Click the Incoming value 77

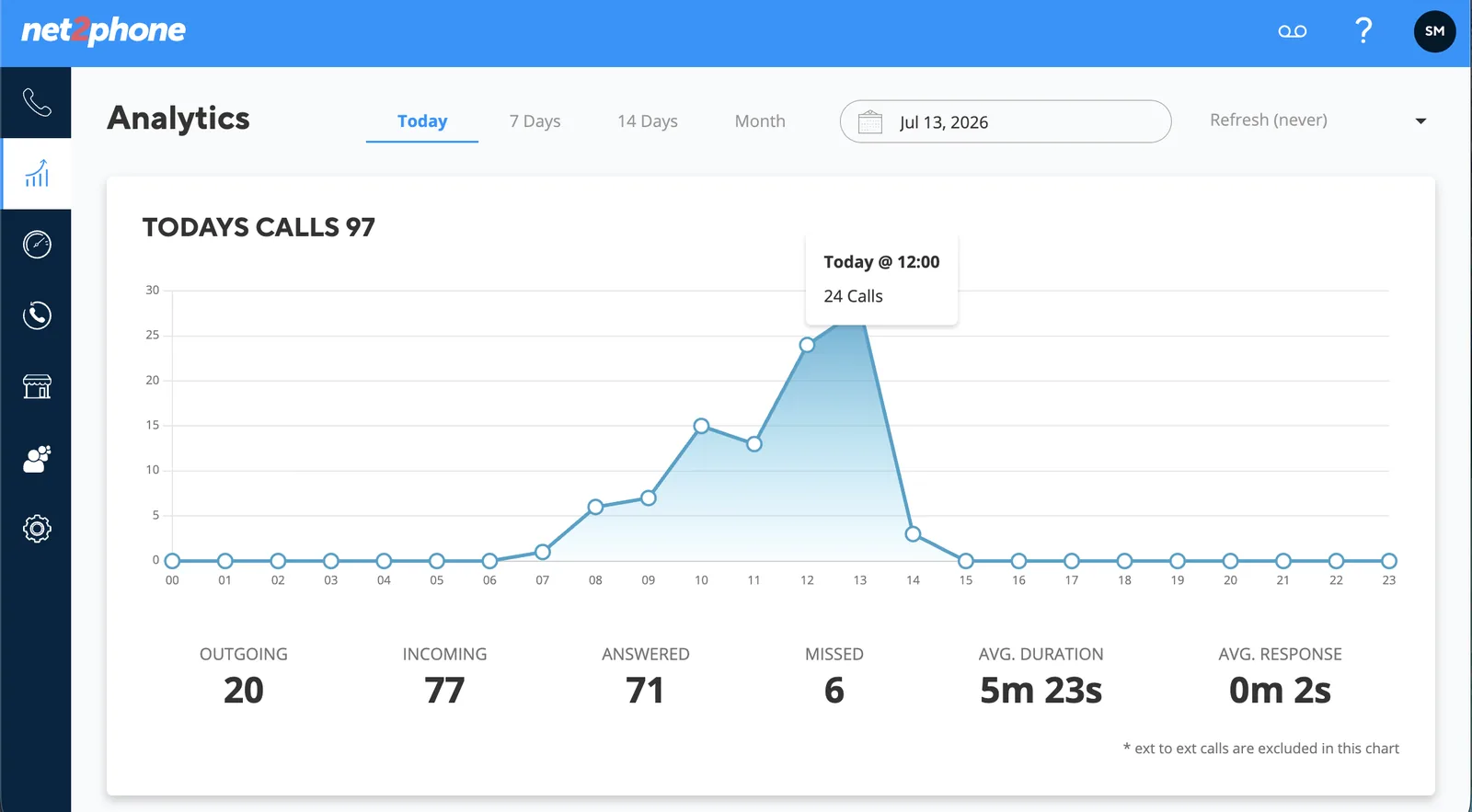tap(444, 691)
